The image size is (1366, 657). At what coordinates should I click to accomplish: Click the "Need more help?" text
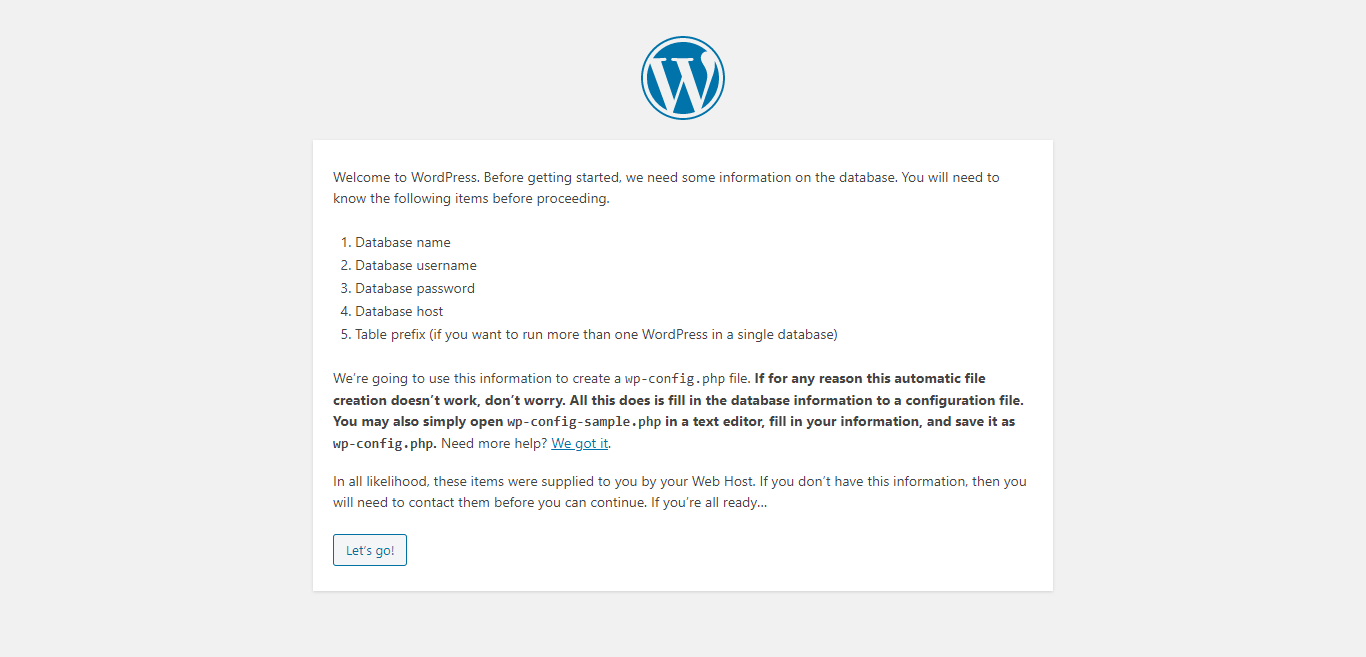tap(494, 443)
